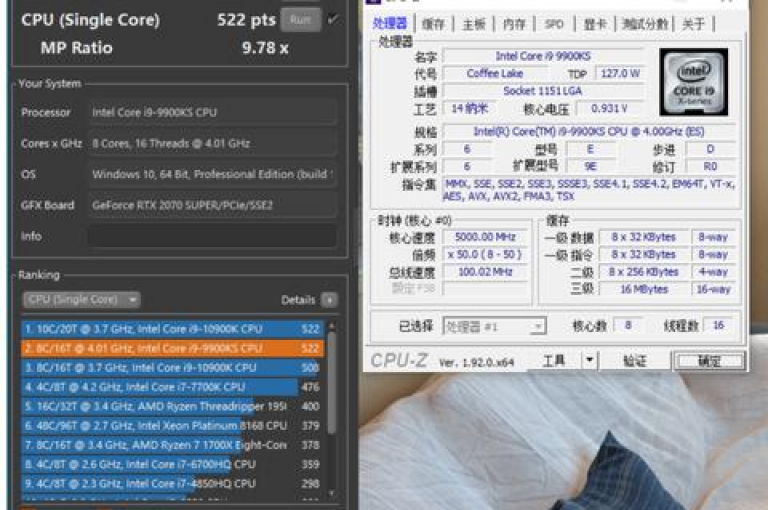
Task: Click the 9.78 x MP Ratio value
Action: point(265,48)
